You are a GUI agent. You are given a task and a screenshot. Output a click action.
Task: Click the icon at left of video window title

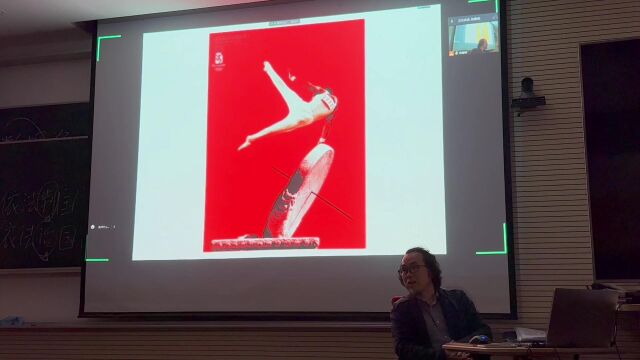pos(452,20)
